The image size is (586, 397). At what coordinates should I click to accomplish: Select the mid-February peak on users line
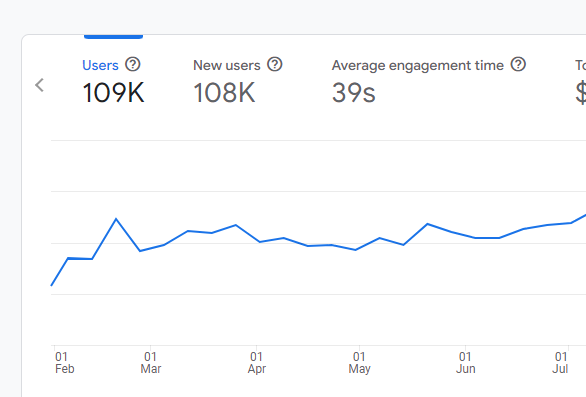click(x=116, y=219)
